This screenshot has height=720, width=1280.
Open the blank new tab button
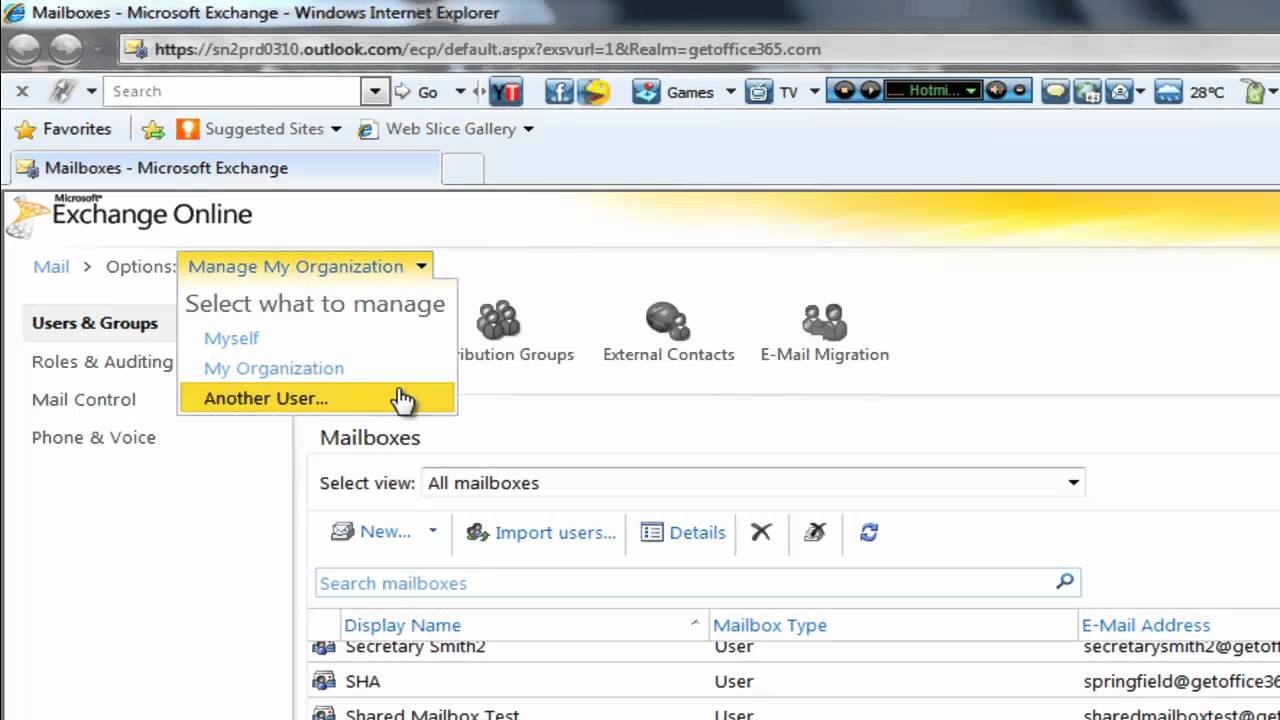(462, 169)
